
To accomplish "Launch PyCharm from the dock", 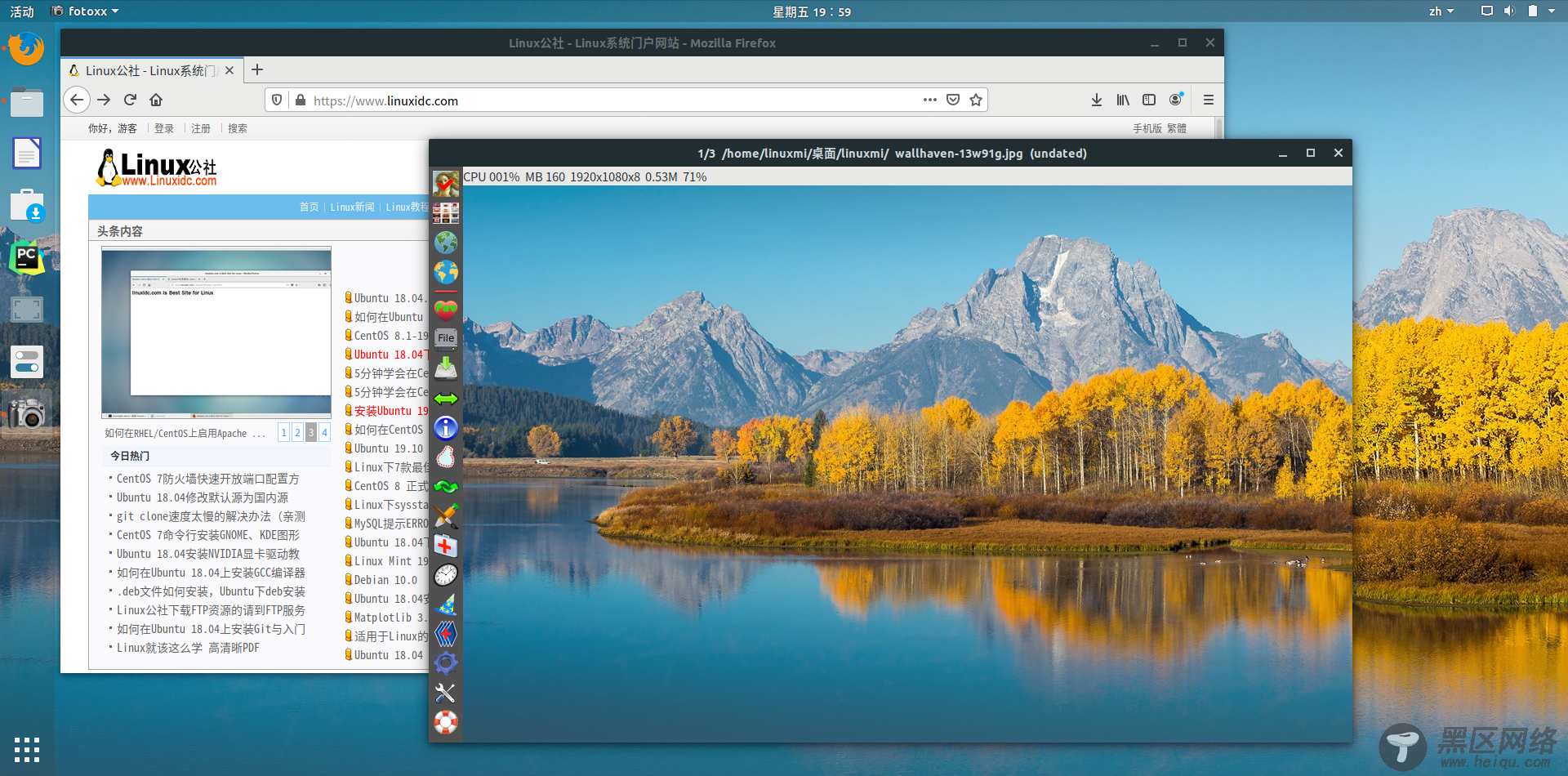I will tap(27, 257).
